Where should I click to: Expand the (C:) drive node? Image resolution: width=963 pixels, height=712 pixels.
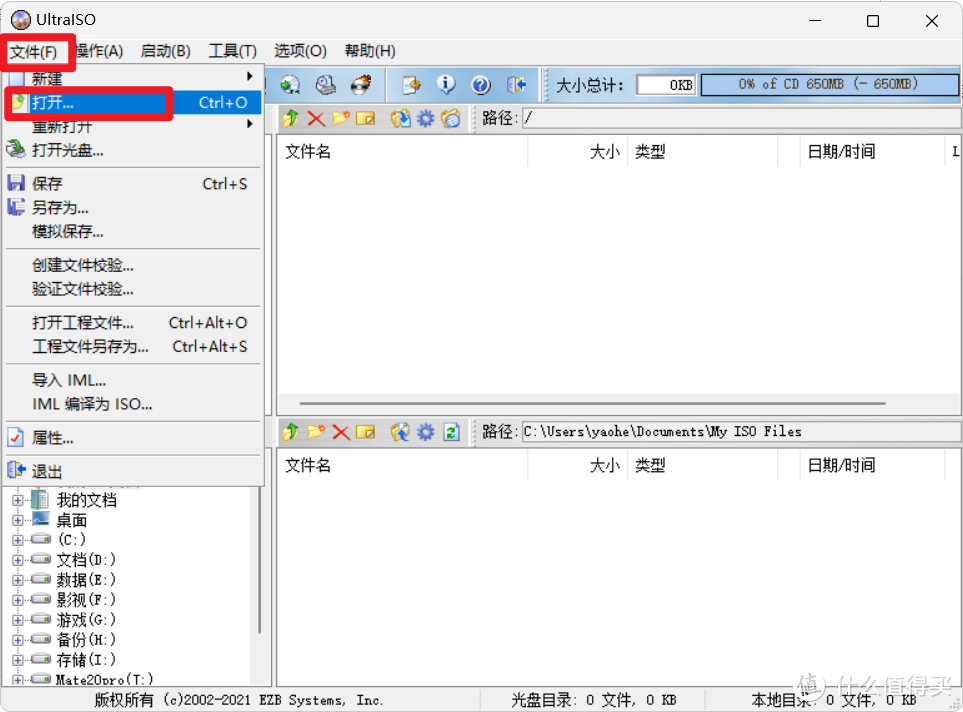click(x=18, y=541)
